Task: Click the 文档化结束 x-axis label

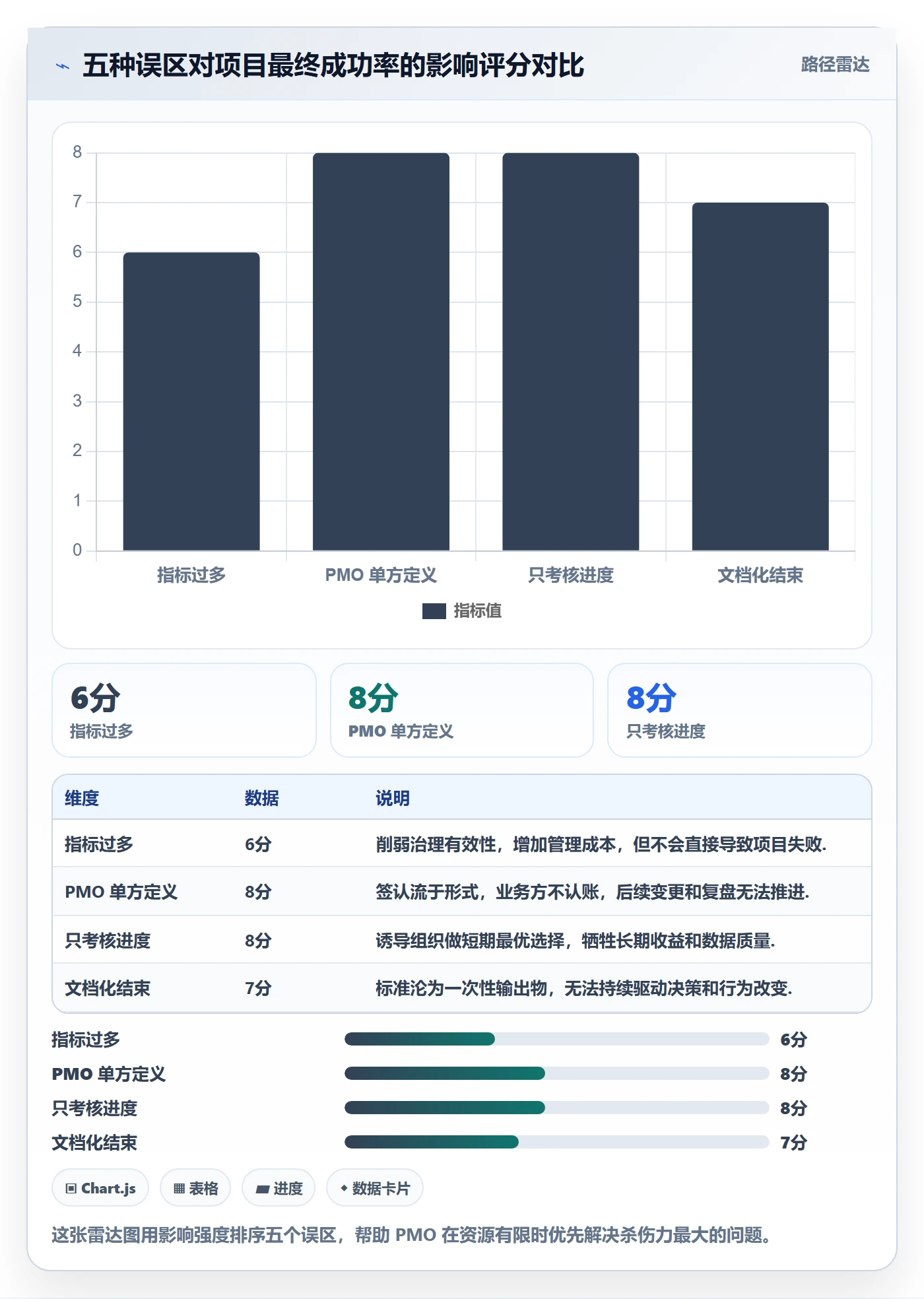Action: [760, 575]
